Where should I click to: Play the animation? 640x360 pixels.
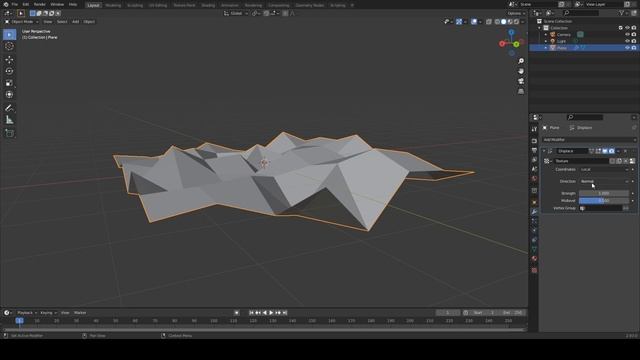pyautogui.click(x=271, y=313)
